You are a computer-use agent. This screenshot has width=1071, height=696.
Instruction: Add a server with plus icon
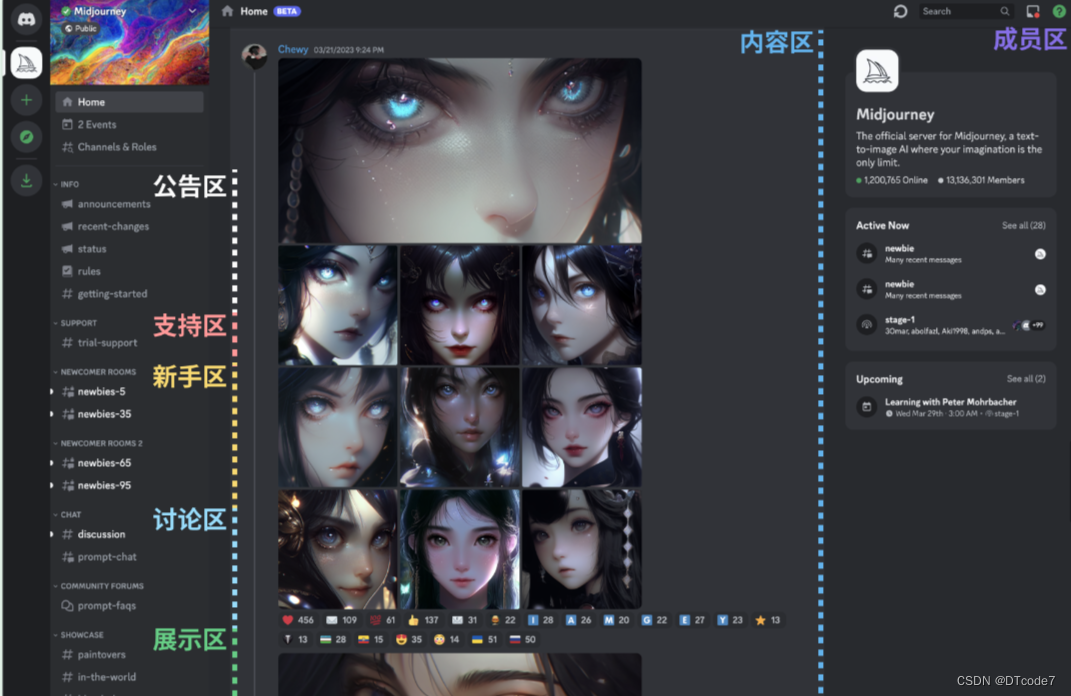(x=26, y=100)
